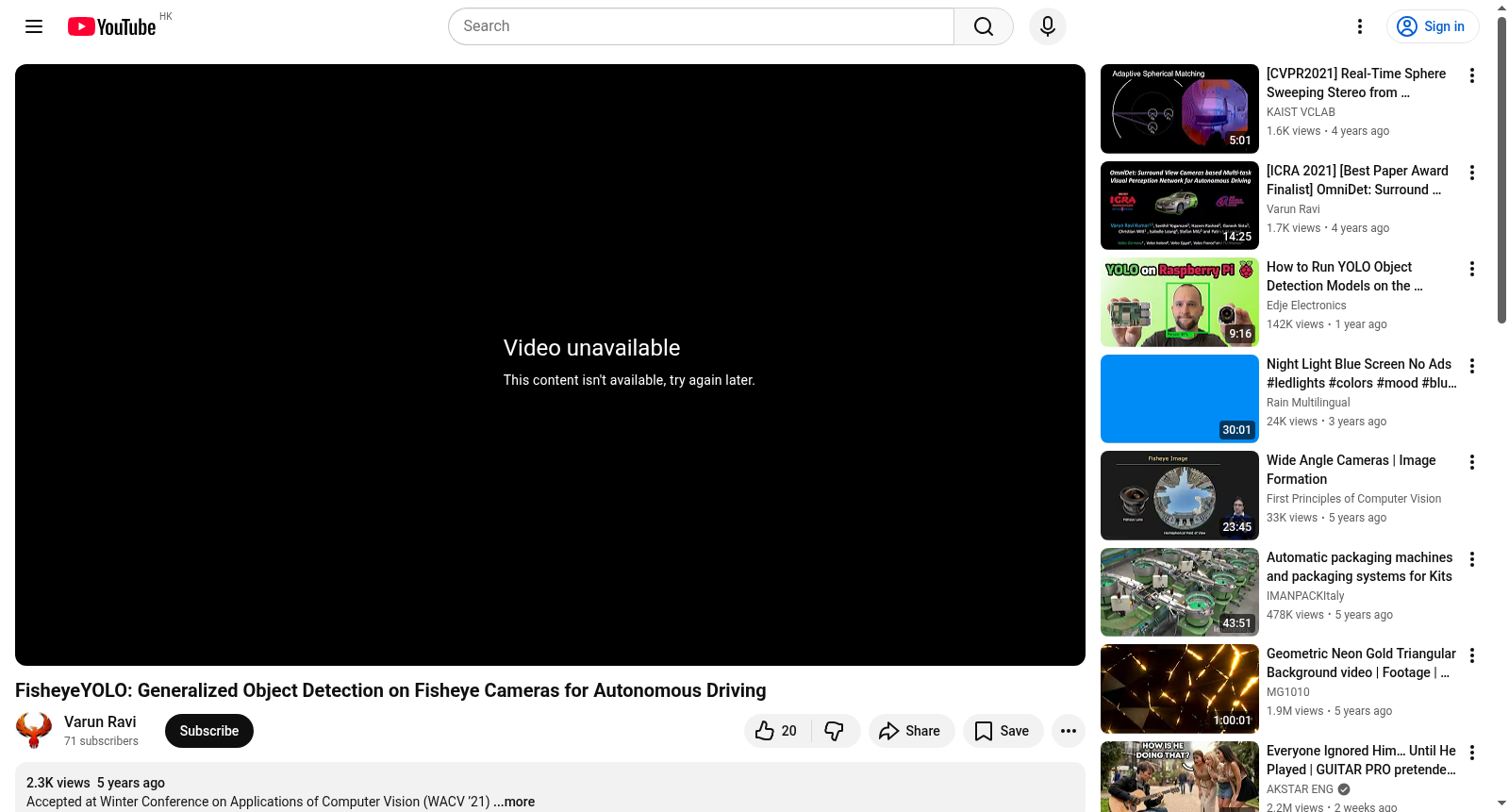Click the Edje Electronics channel name
Image resolution: width=1509 pixels, height=812 pixels.
pyautogui.click(x=1306, y=306)
